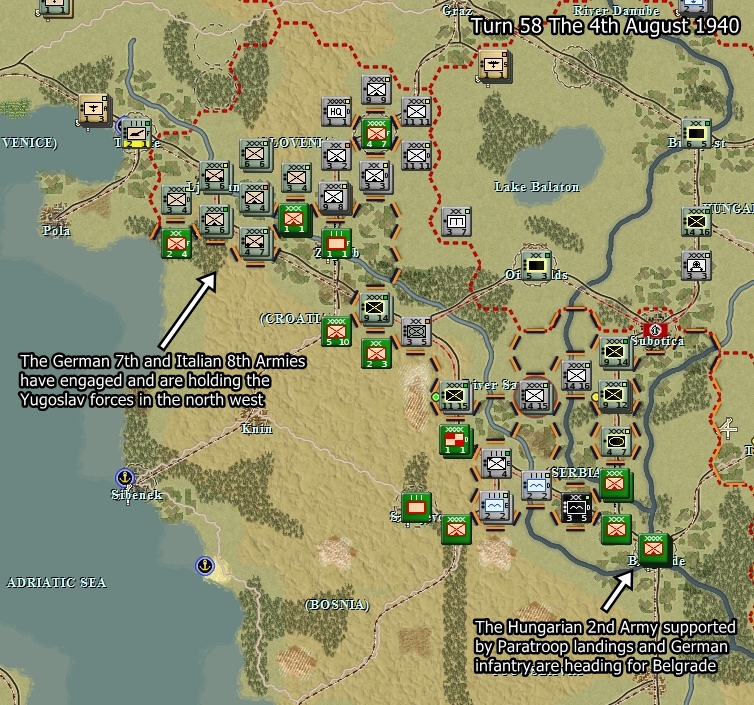Screen dimensions: 754x705
Task: Click the gray infantry corps marked 9 9
Action: [376, 90]
